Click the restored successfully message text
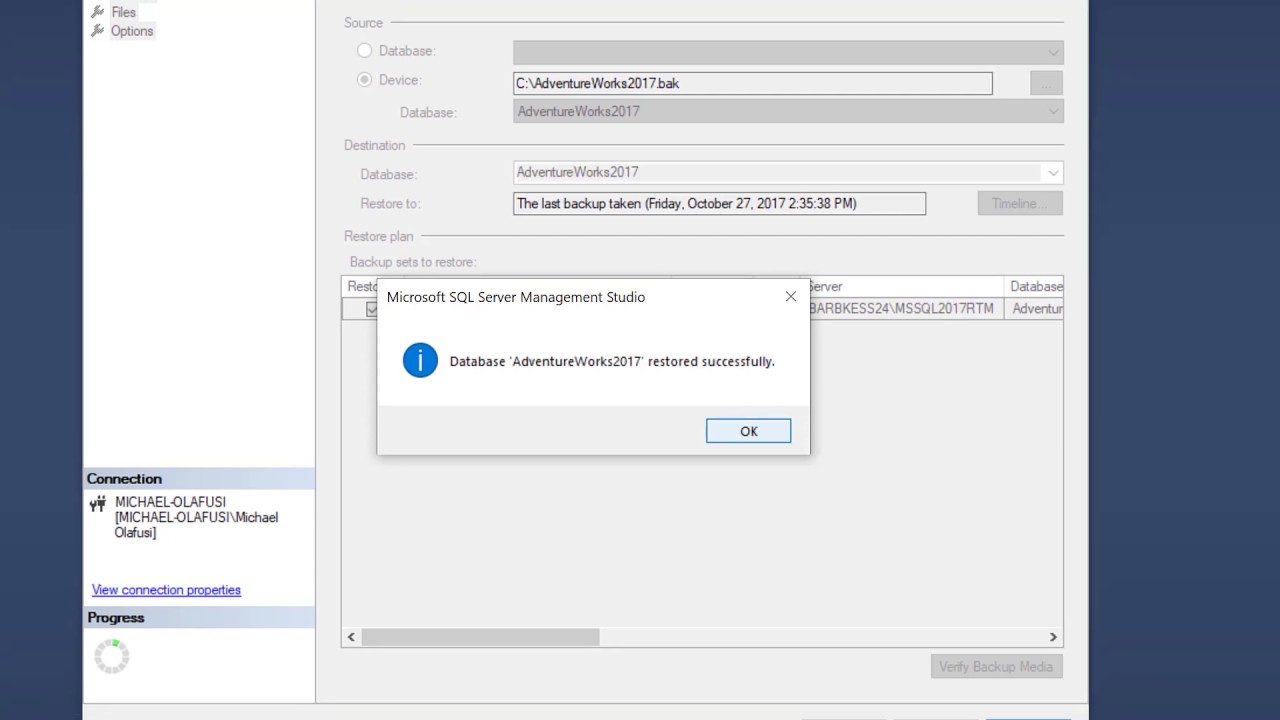The width and height of the screenshot is (1280, 720). [x=612, y=361]
